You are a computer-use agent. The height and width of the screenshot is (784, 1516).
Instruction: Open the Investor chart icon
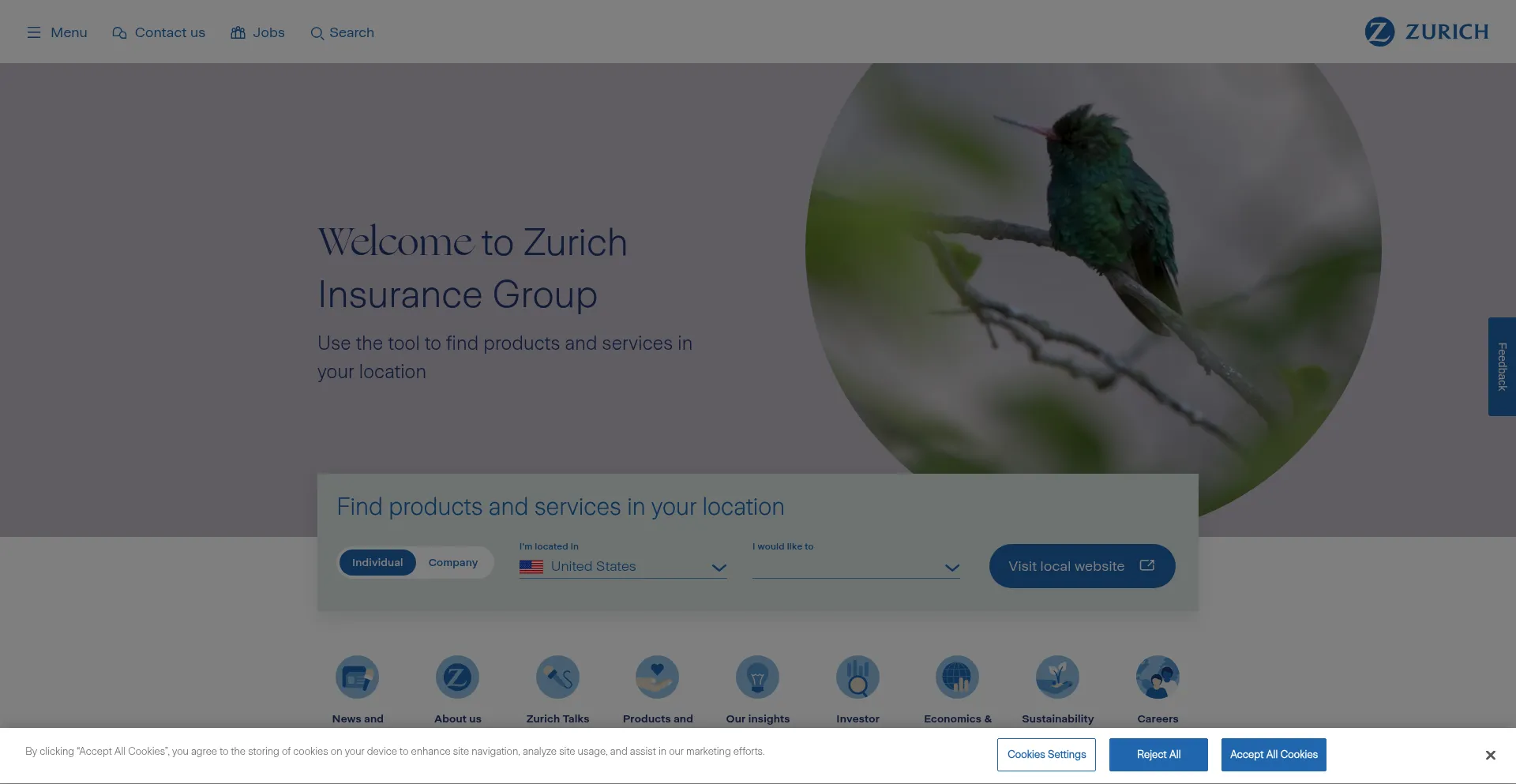857,677
